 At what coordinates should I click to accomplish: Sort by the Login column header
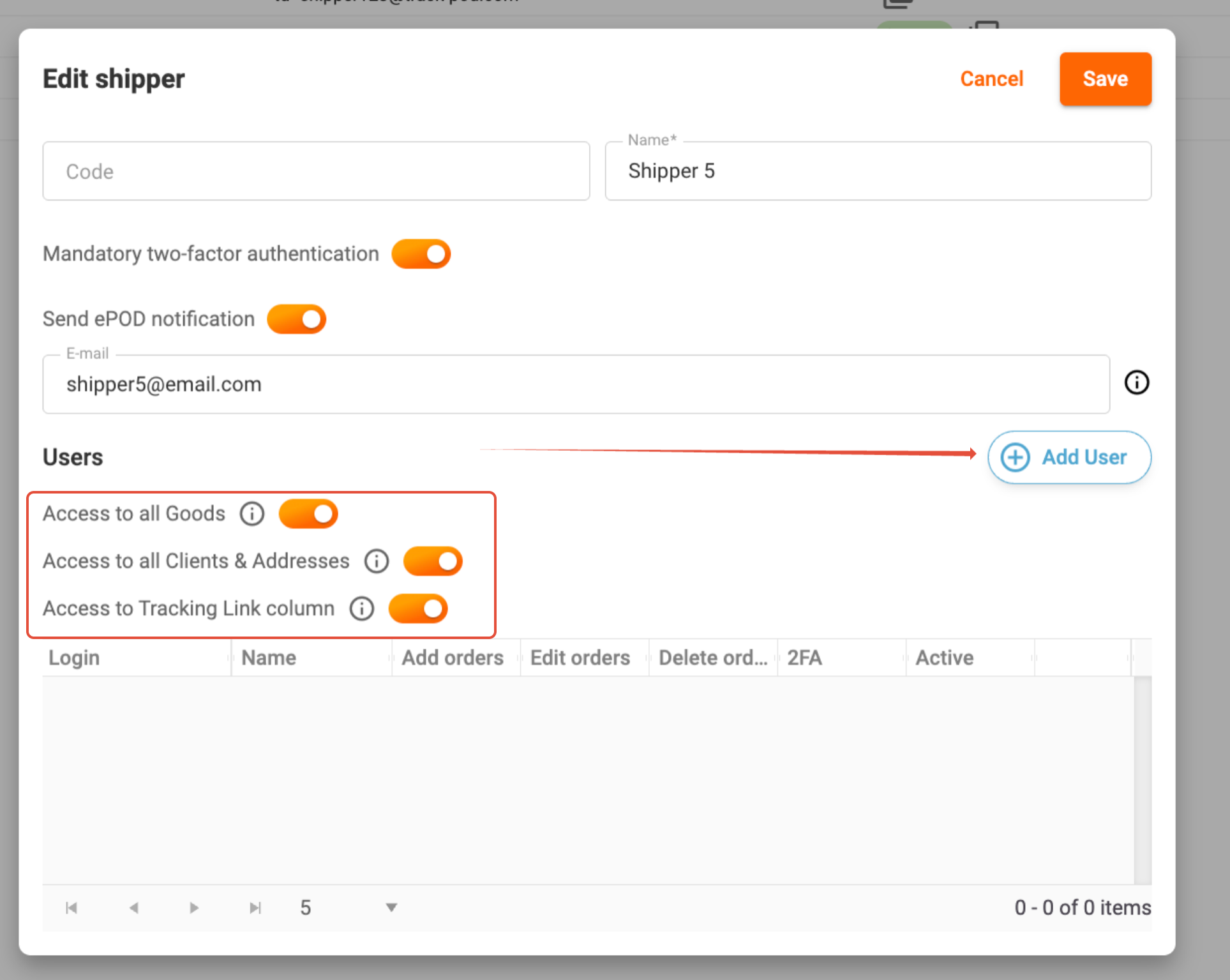click(x=74, y=658)
